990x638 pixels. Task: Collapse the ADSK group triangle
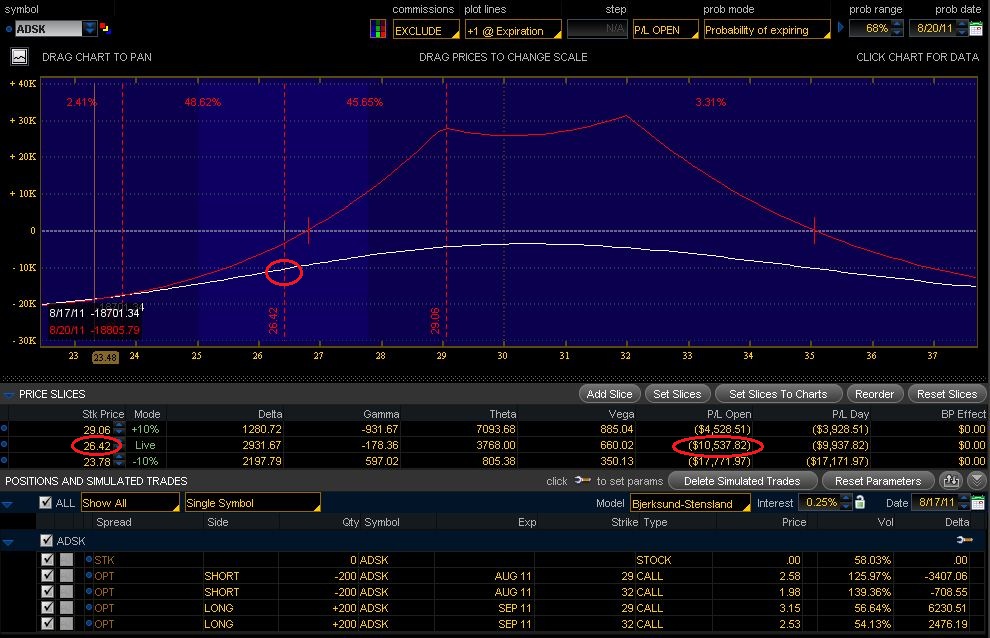pos(8,542)
